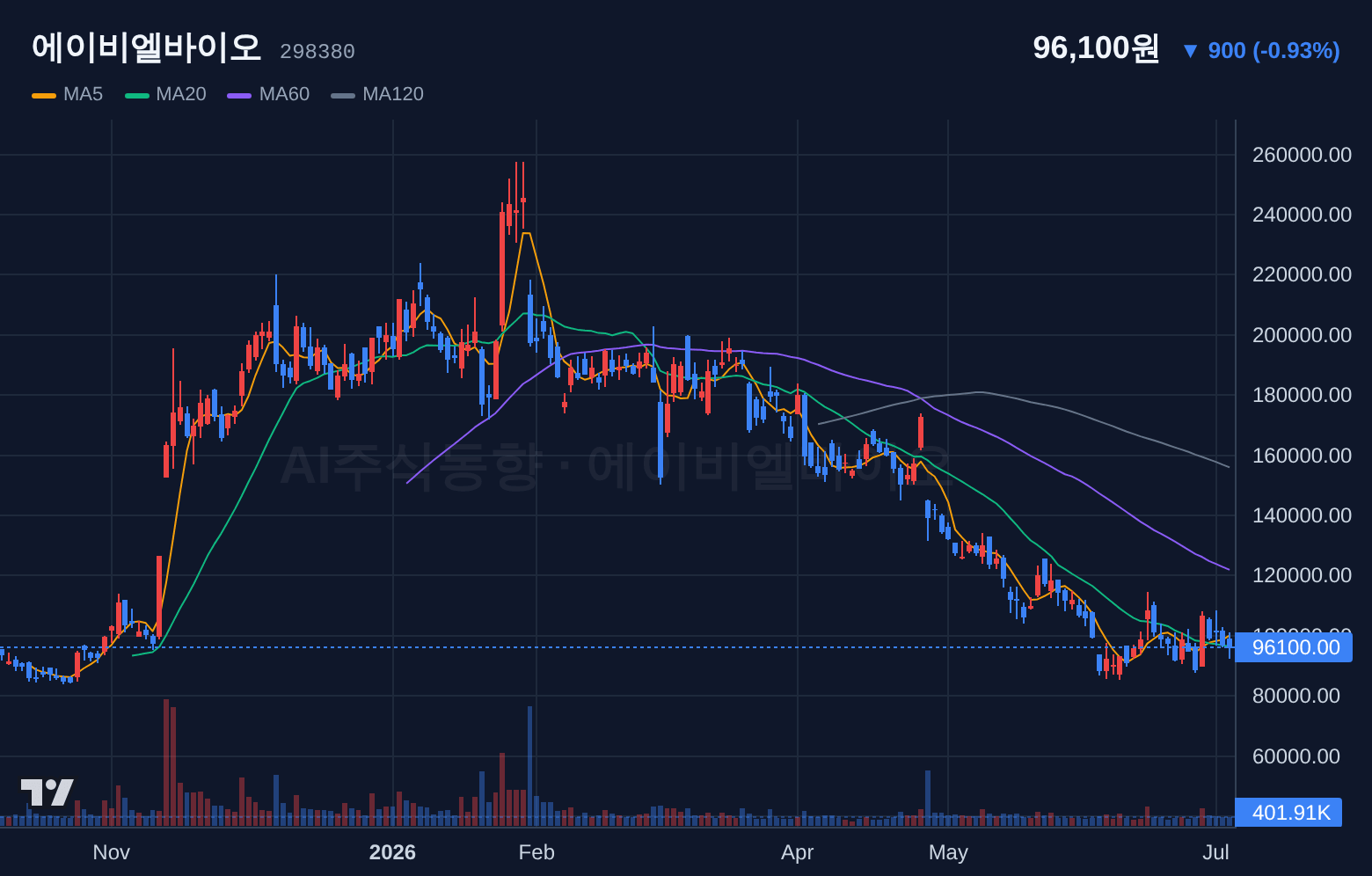Toggle the MA120 legend item
The image size is (1372, 876).
pos(377,94)
